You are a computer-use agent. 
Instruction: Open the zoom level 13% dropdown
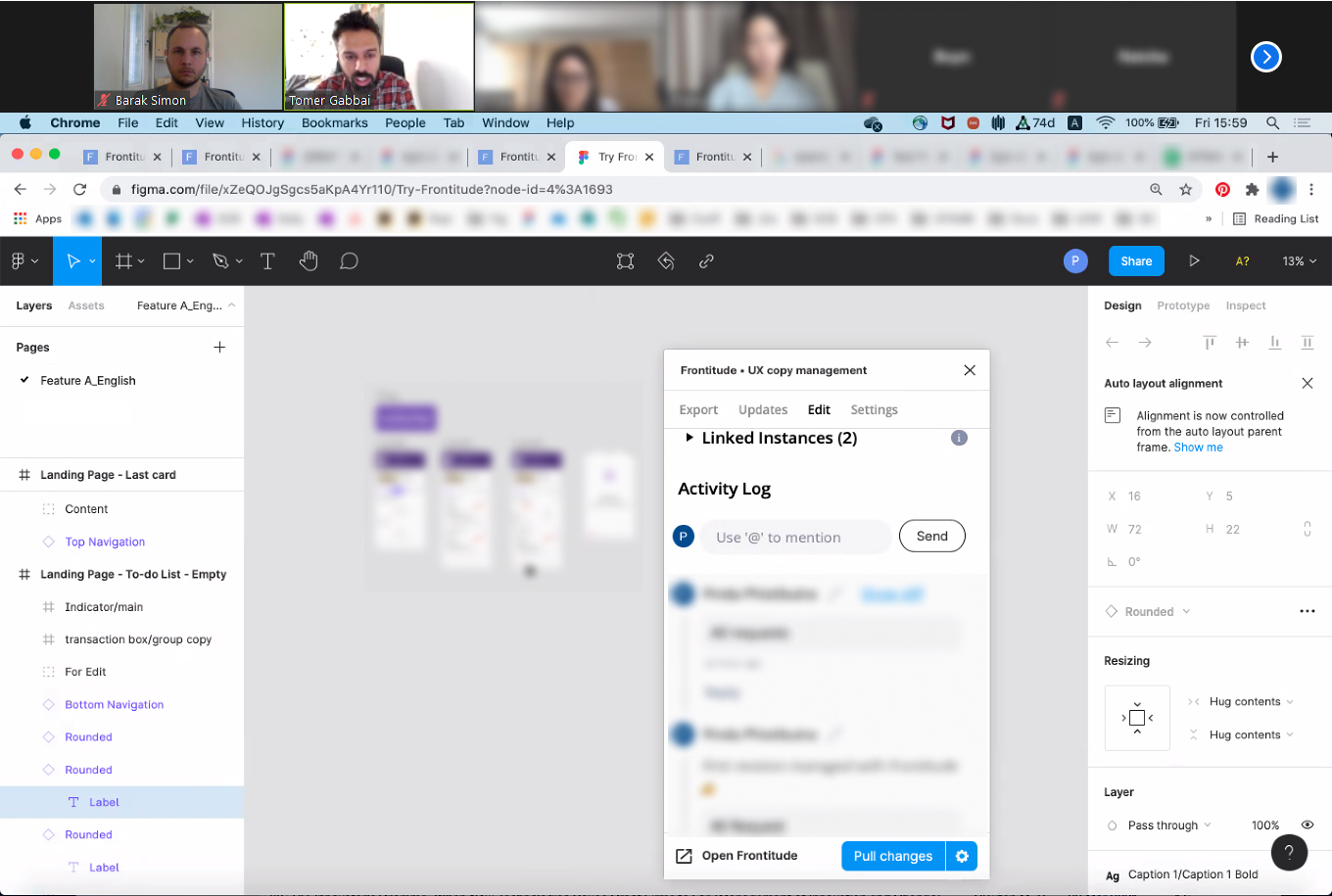tap(1299, 261)
